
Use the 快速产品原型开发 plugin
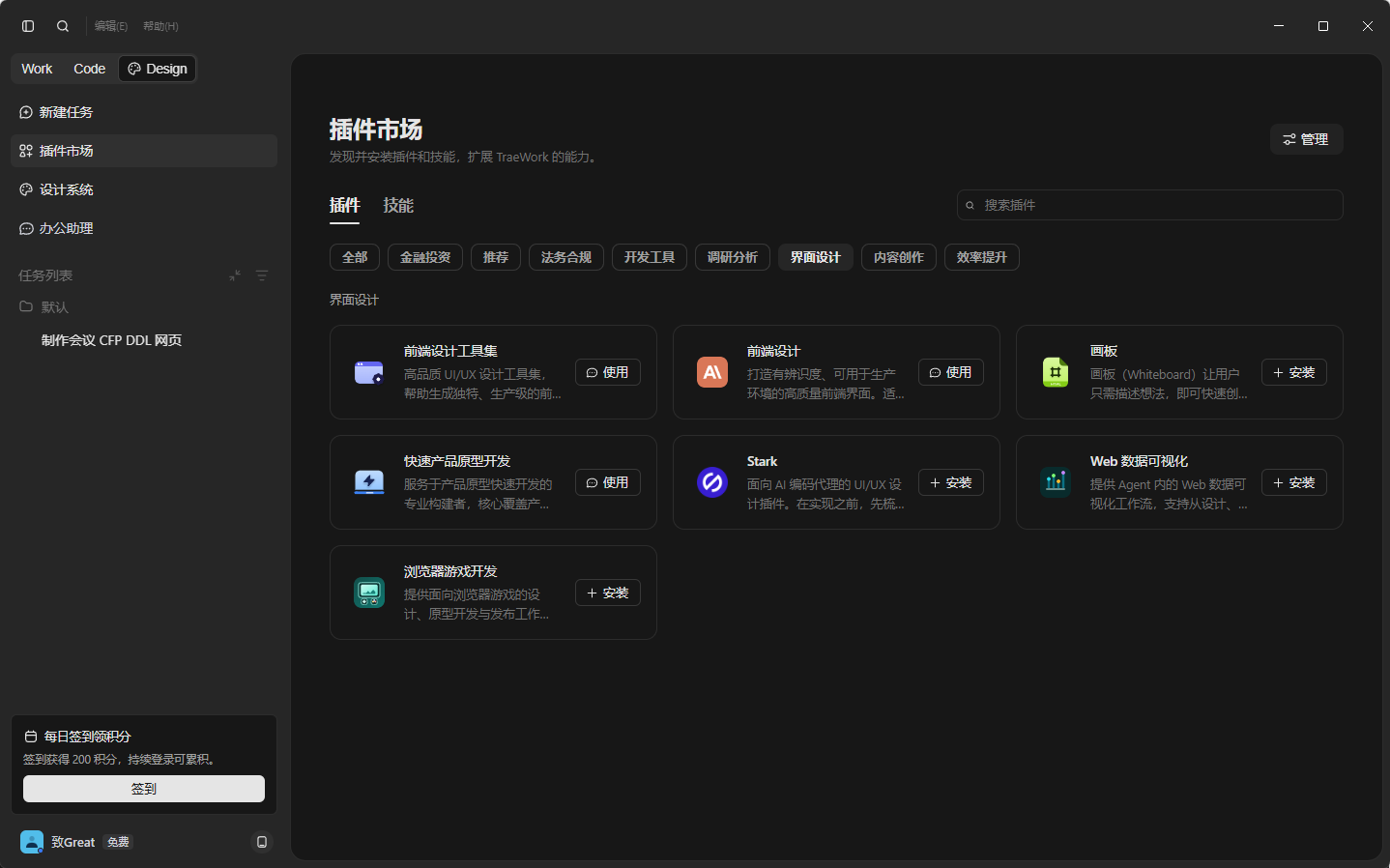(608, 482)
